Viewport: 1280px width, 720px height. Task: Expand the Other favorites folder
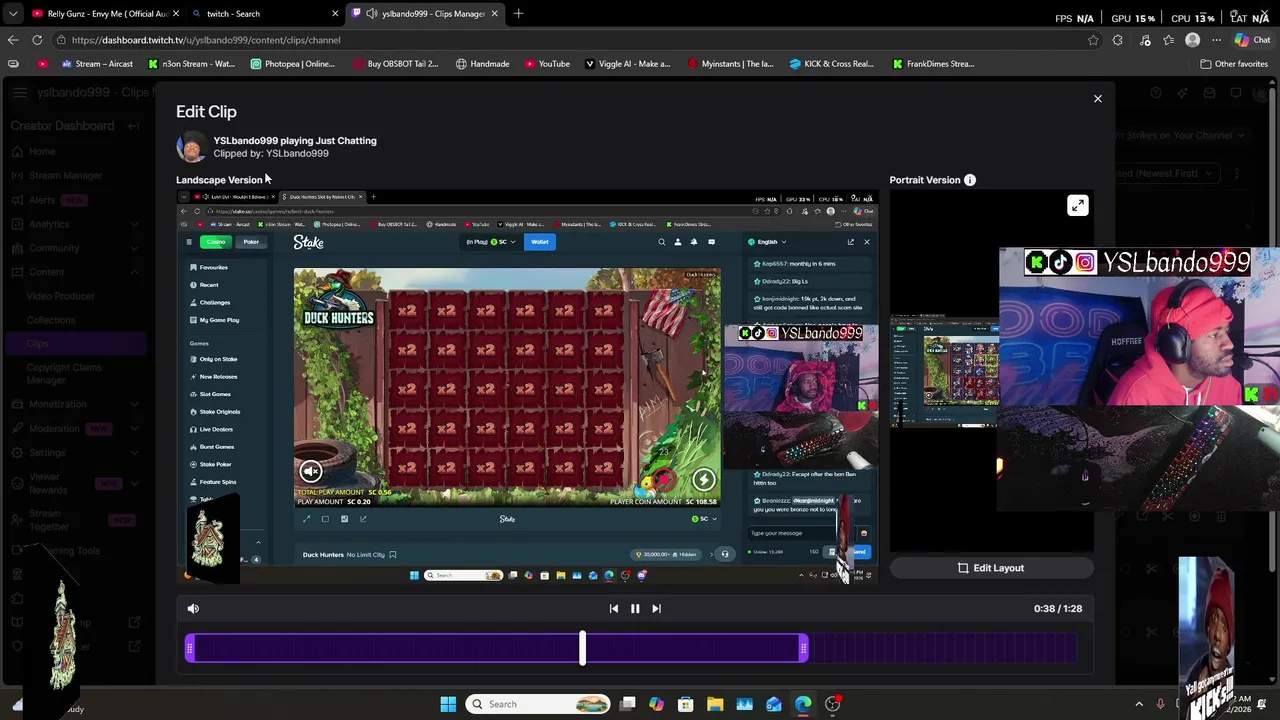[1234, 64]
